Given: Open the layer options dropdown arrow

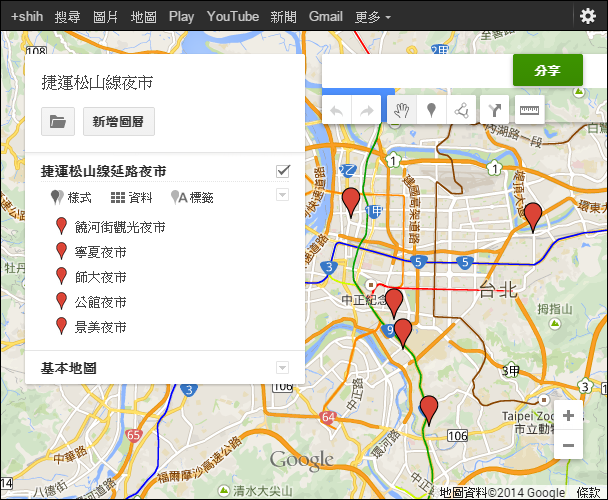Looking at the screenshot, I should pos(282,195).
